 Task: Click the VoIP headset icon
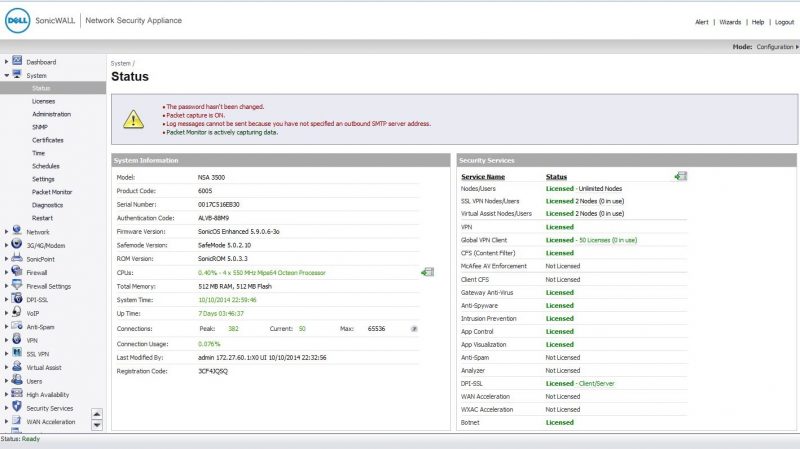pyautogui.click(x=17, y=312)
